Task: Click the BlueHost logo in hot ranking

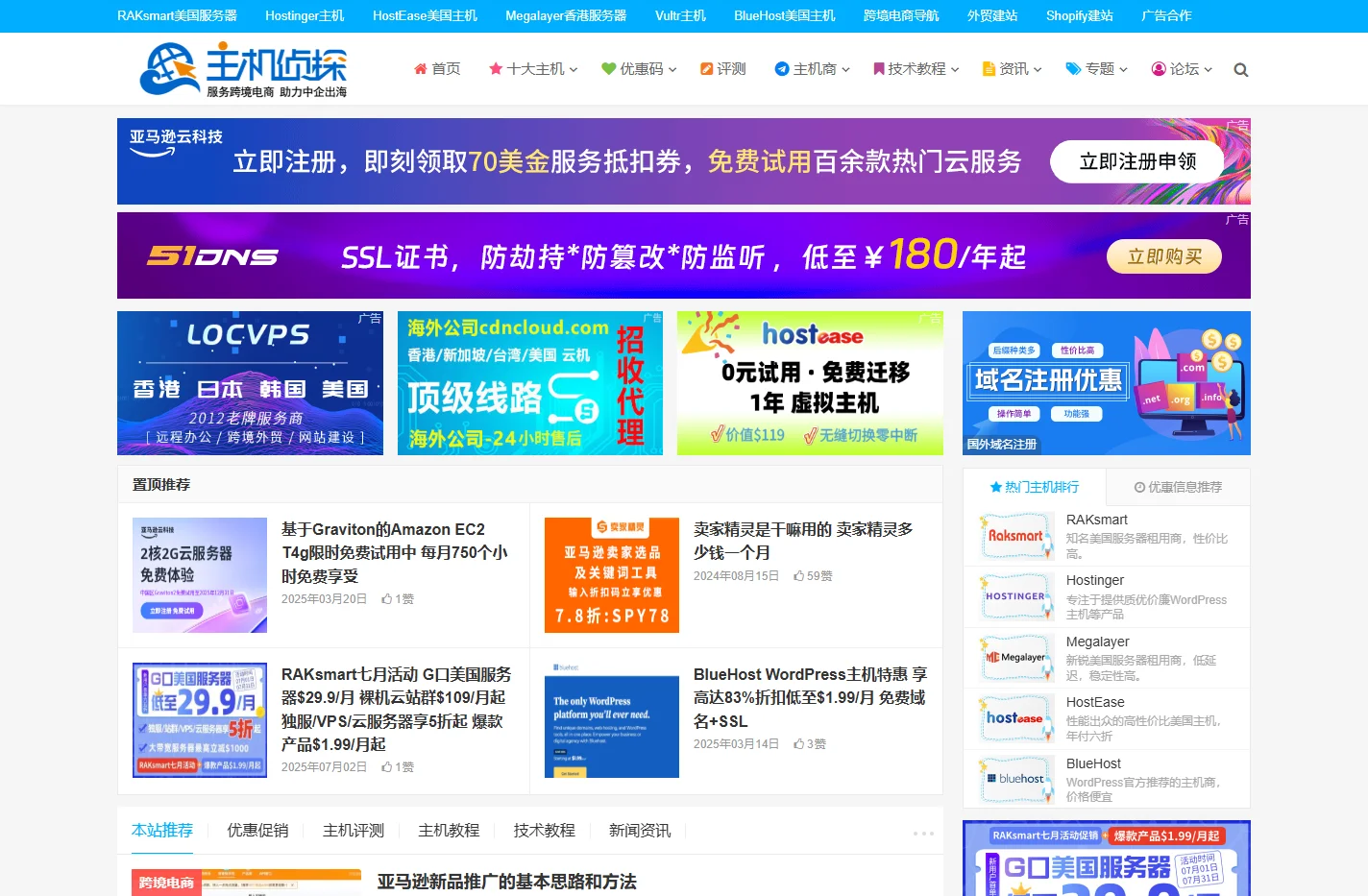Action: pos(1016,781)
